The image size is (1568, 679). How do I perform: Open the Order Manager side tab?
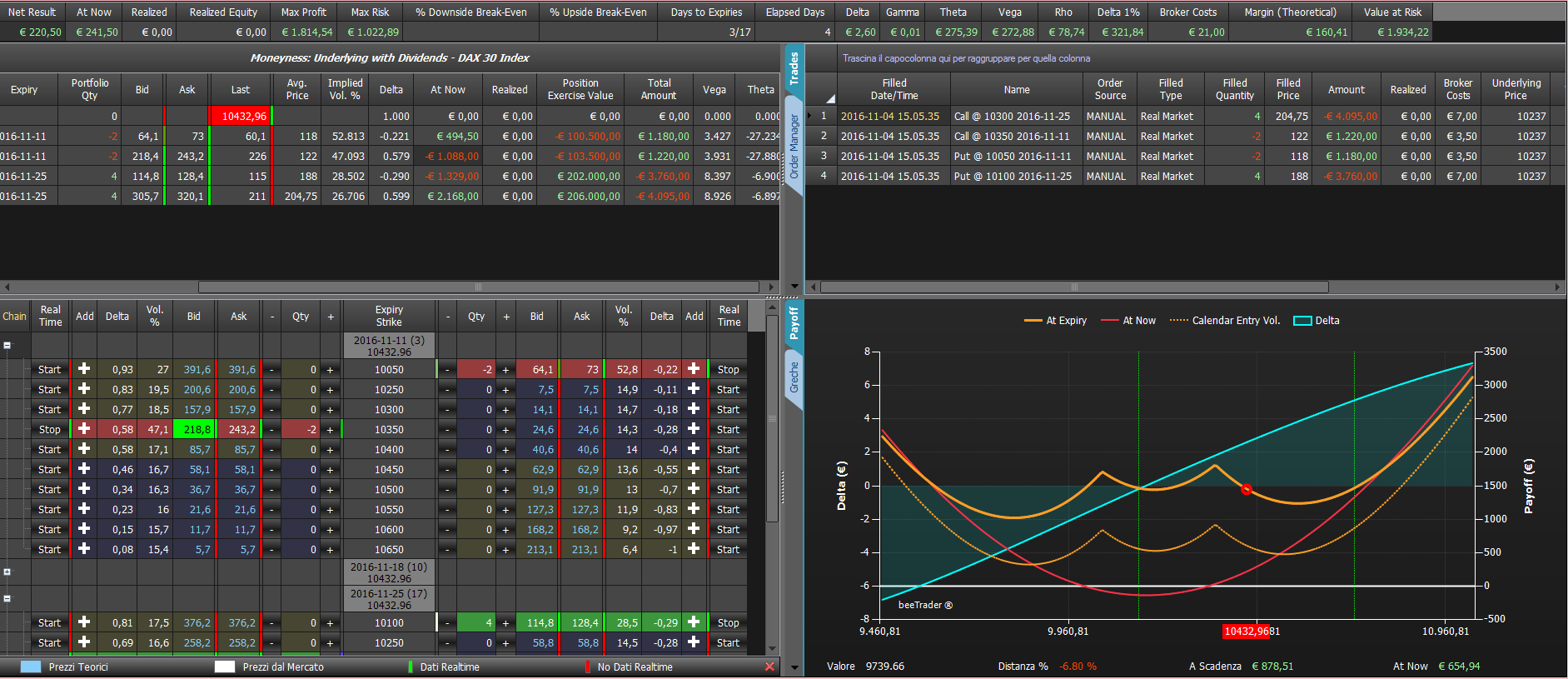(794, 147)
